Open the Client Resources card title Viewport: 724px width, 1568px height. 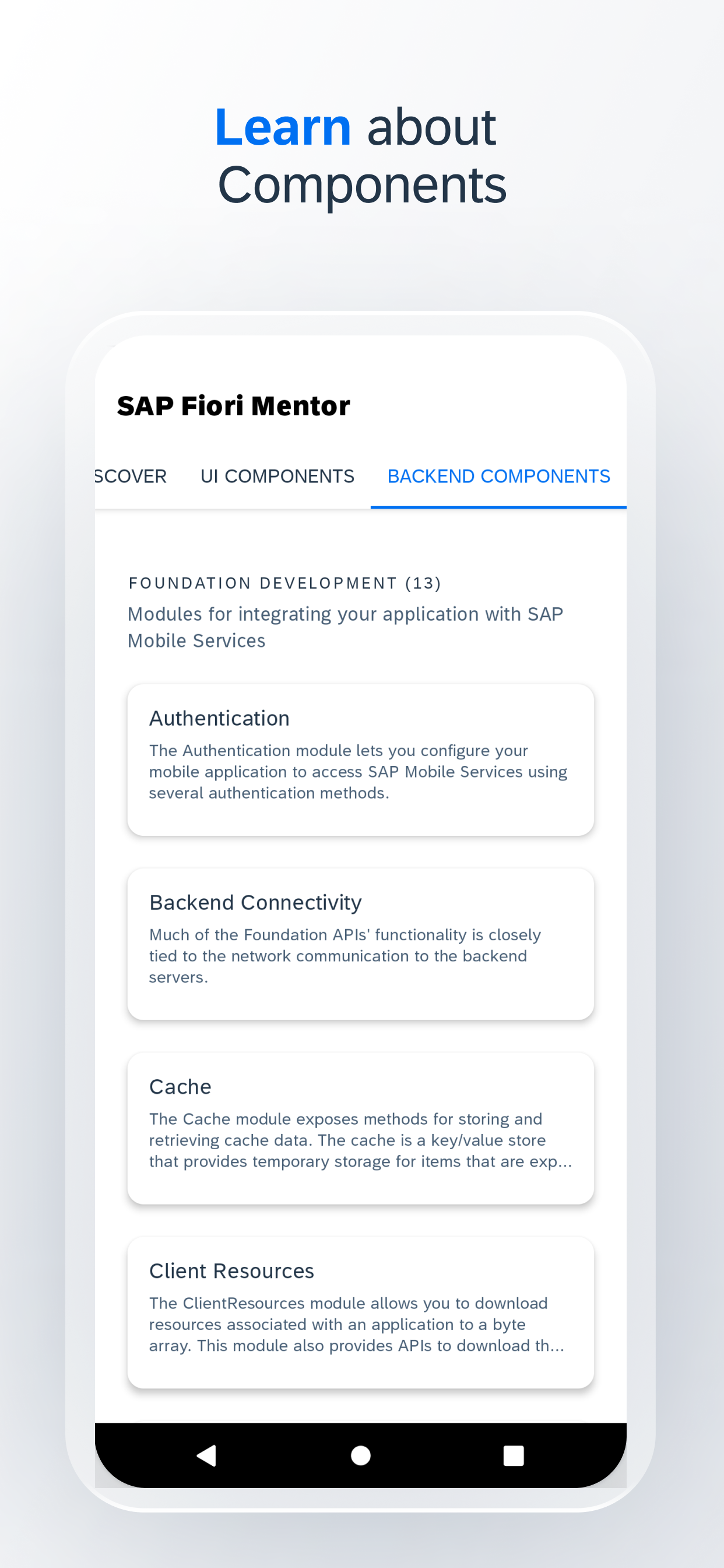pyautogui.click(x=232, y=1271)
